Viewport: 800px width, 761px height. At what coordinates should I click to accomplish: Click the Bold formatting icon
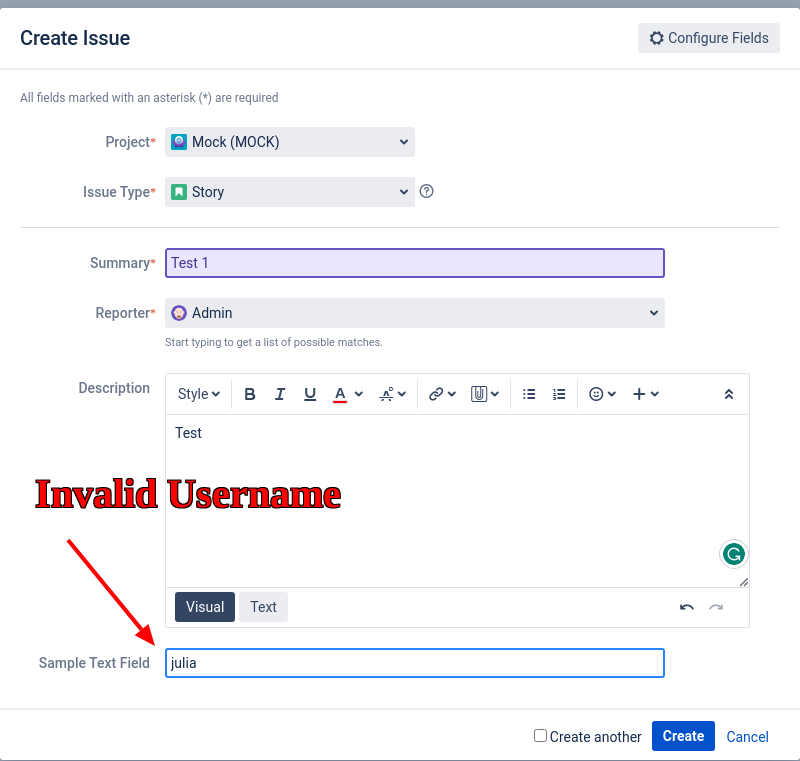pos(249,394)
